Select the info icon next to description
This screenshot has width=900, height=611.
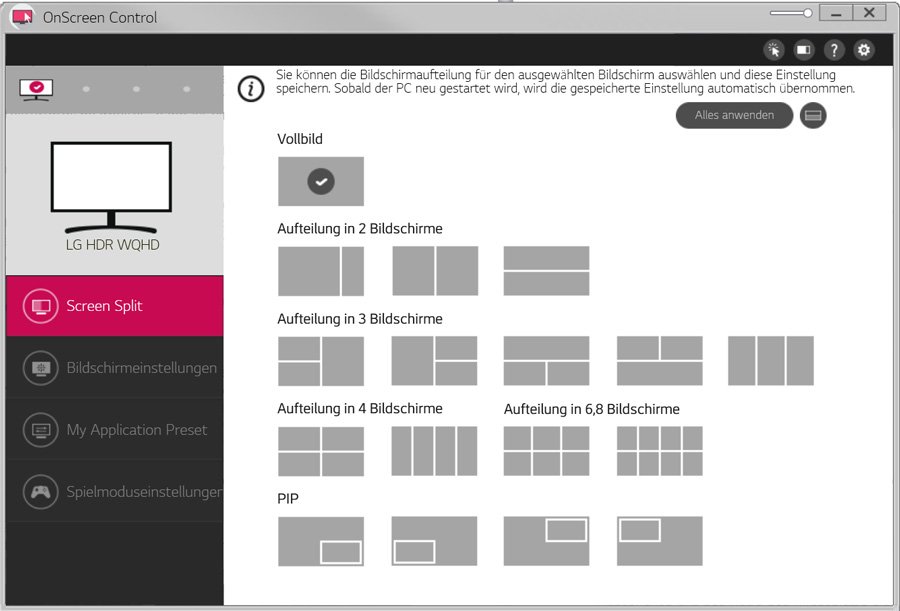click(x=250, y=88)
